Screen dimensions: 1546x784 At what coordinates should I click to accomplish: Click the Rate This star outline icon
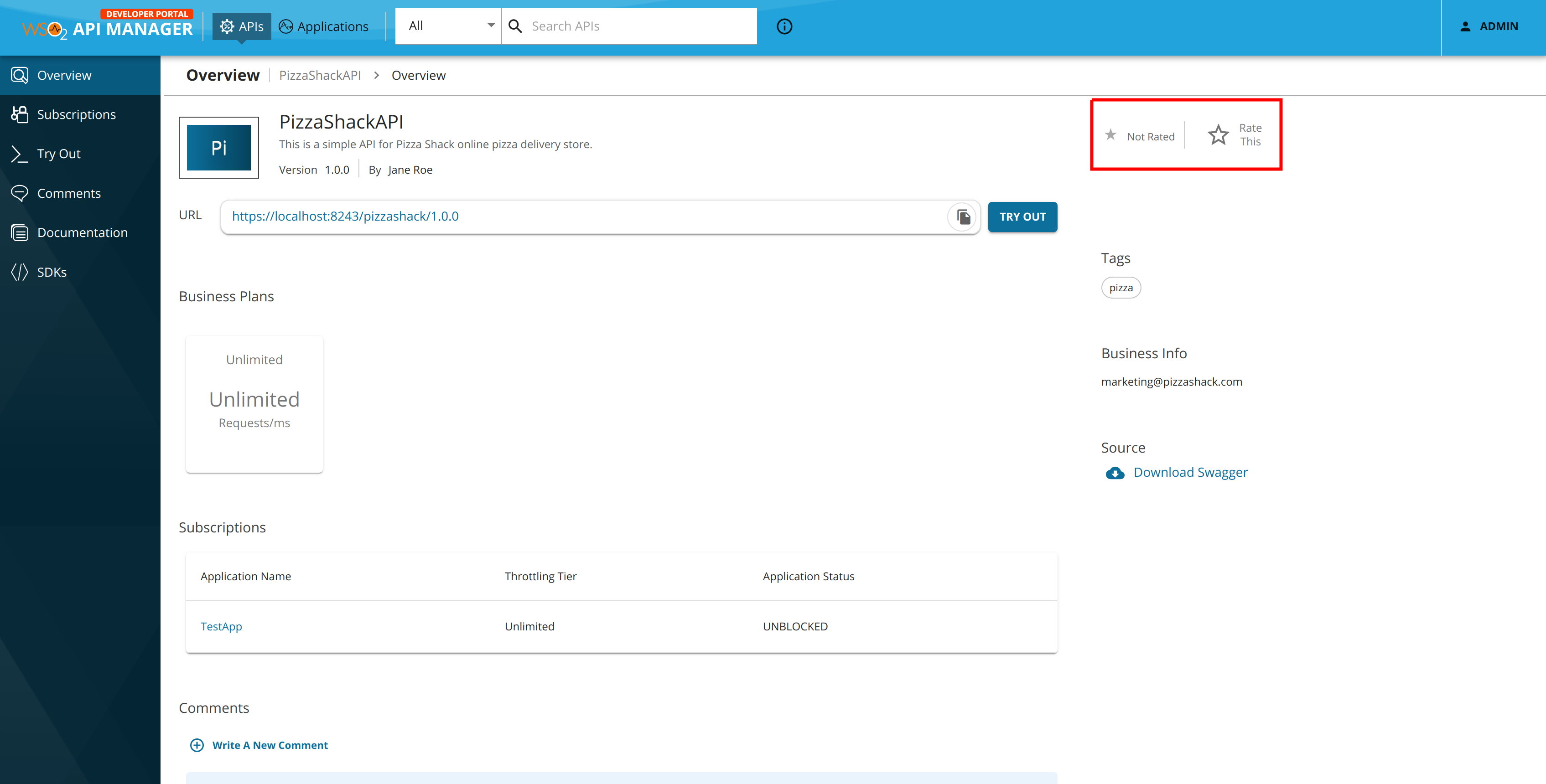pos(1218,135)
